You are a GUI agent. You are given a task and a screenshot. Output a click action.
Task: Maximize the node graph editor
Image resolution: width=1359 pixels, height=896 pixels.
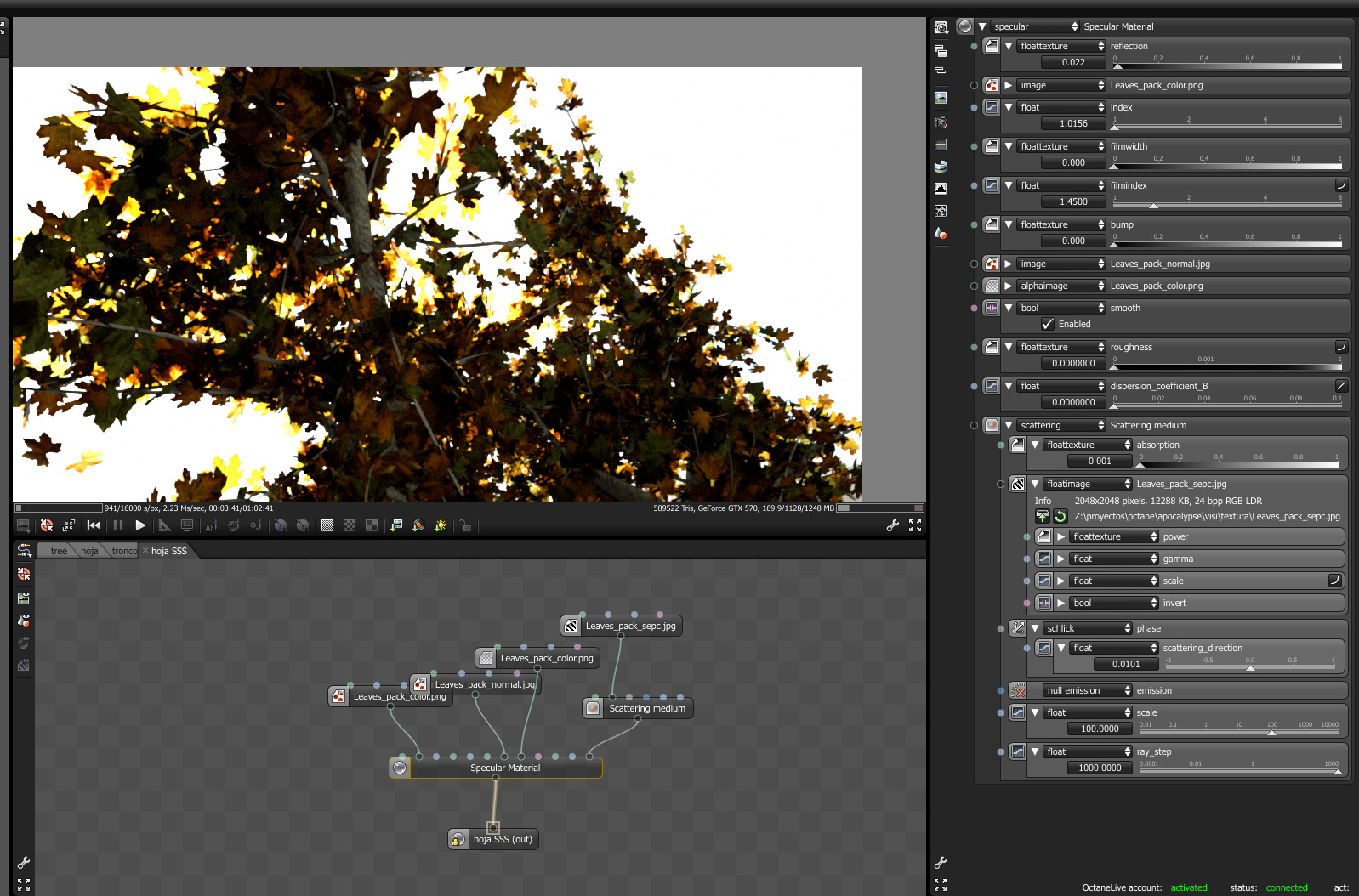24,885
